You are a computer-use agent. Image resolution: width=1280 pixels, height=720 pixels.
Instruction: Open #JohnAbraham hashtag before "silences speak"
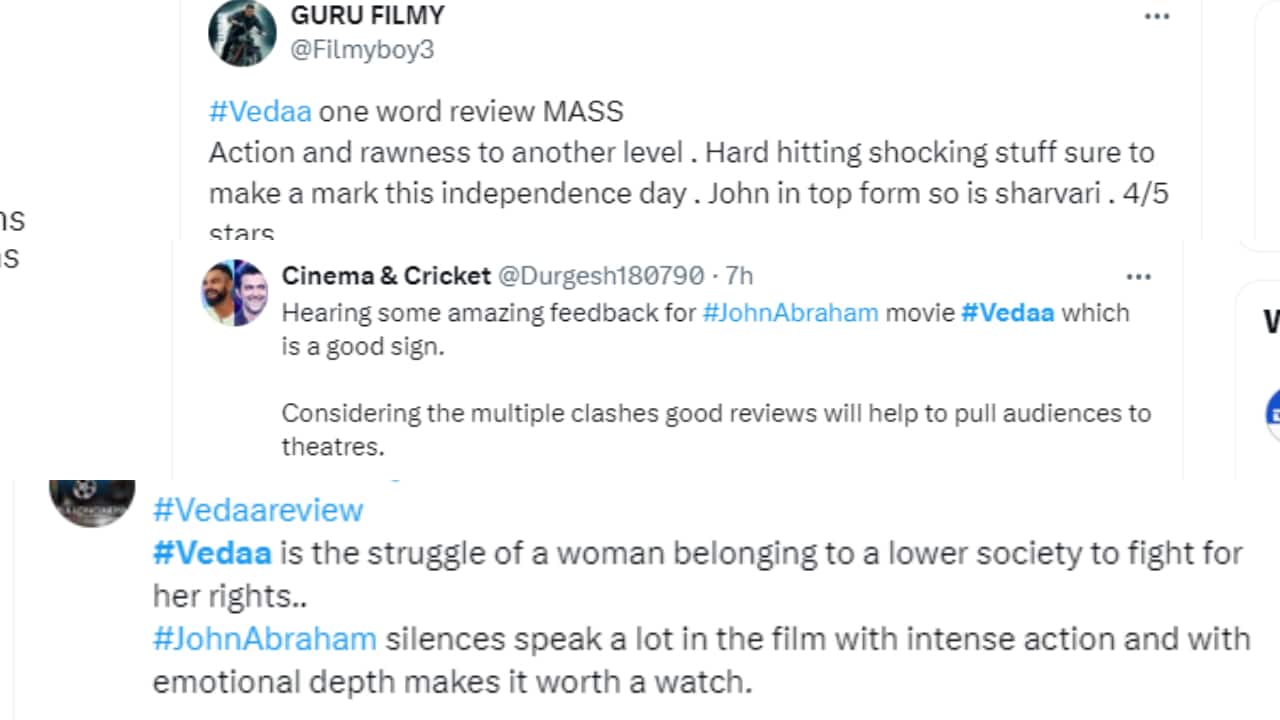tap(264, 638)
